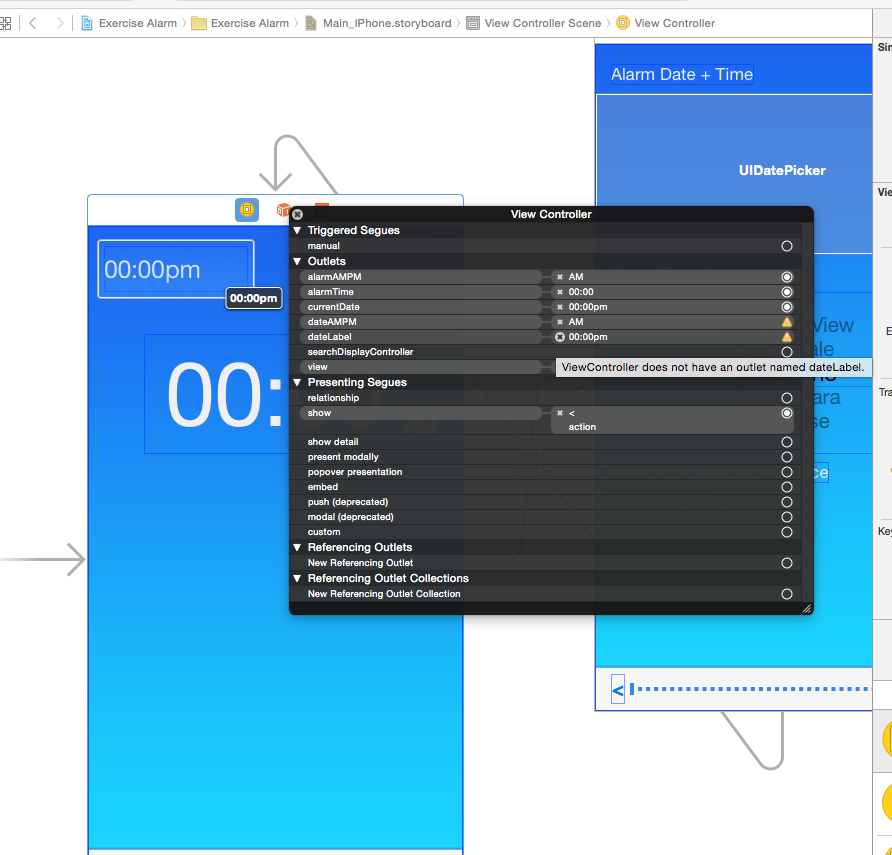Viewport: 892px width, 855px height.
Task: Click the Exercise Alarm folder icon in breadcrumb
Action: [x=198, y=22]
